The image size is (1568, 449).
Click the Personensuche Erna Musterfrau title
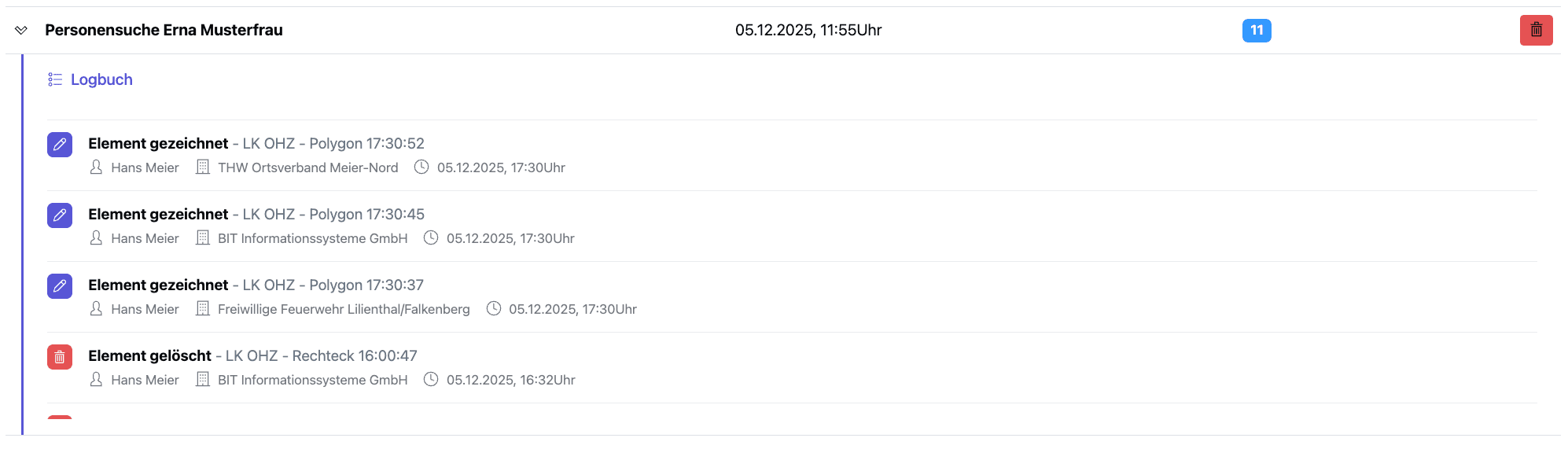click(x=164, y=30)
